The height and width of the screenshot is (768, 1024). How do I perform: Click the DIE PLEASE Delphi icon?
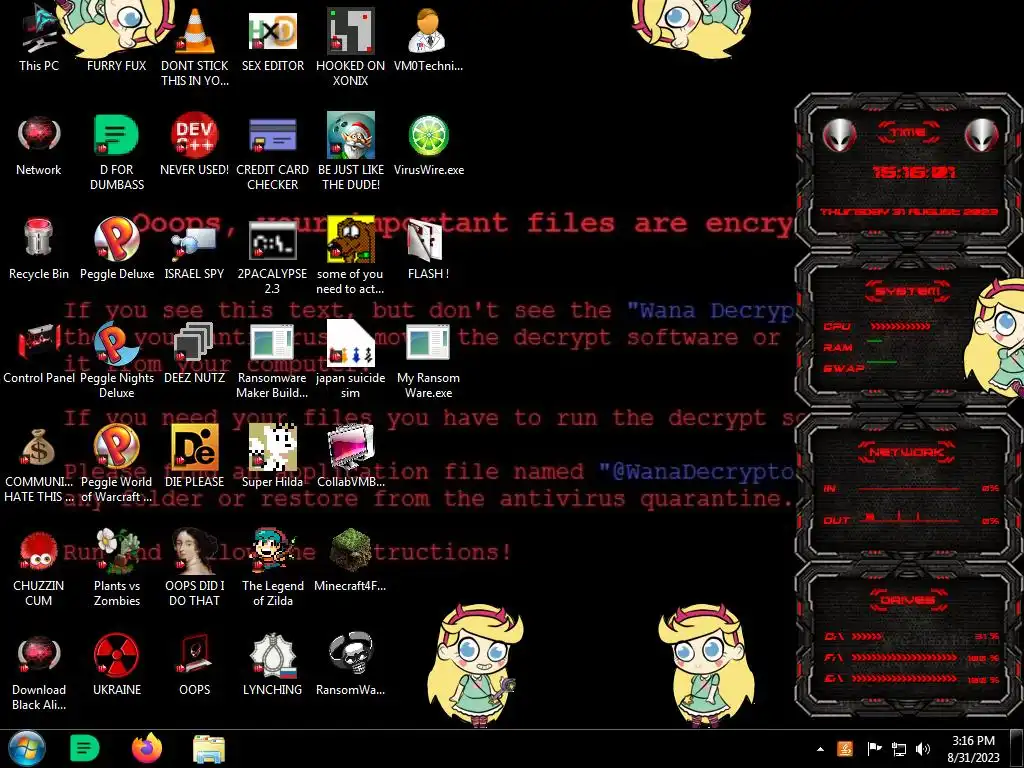(195, 456)
